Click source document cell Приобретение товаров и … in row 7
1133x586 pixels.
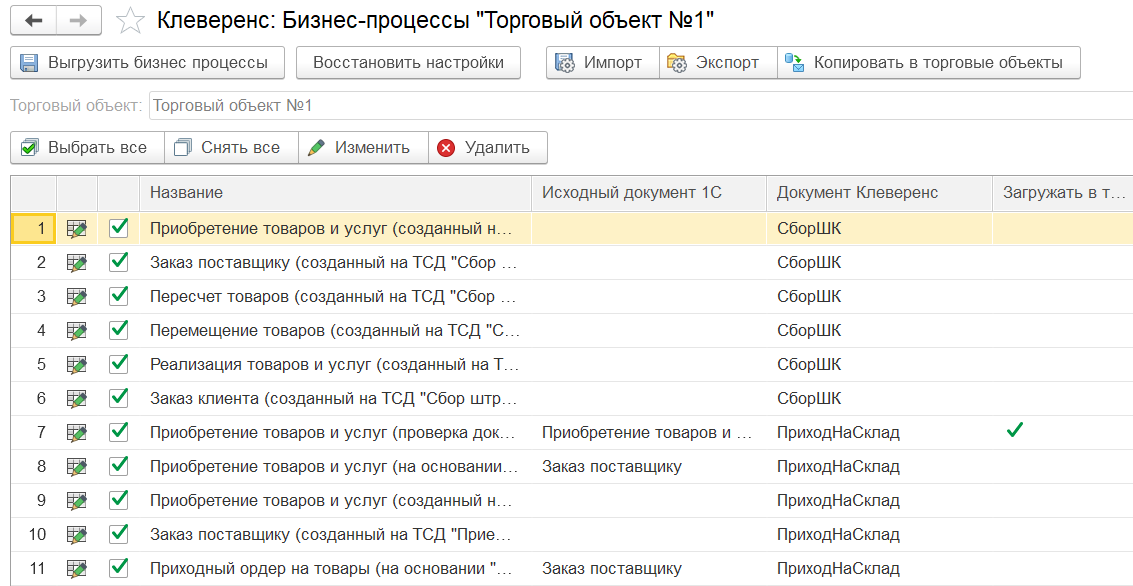pos(649,433)
